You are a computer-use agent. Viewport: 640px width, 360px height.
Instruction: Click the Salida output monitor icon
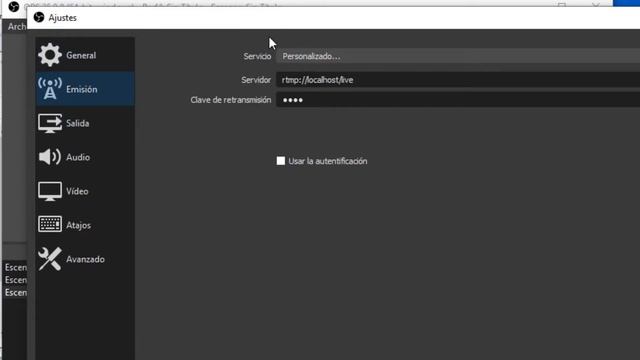tap(50, 123)
